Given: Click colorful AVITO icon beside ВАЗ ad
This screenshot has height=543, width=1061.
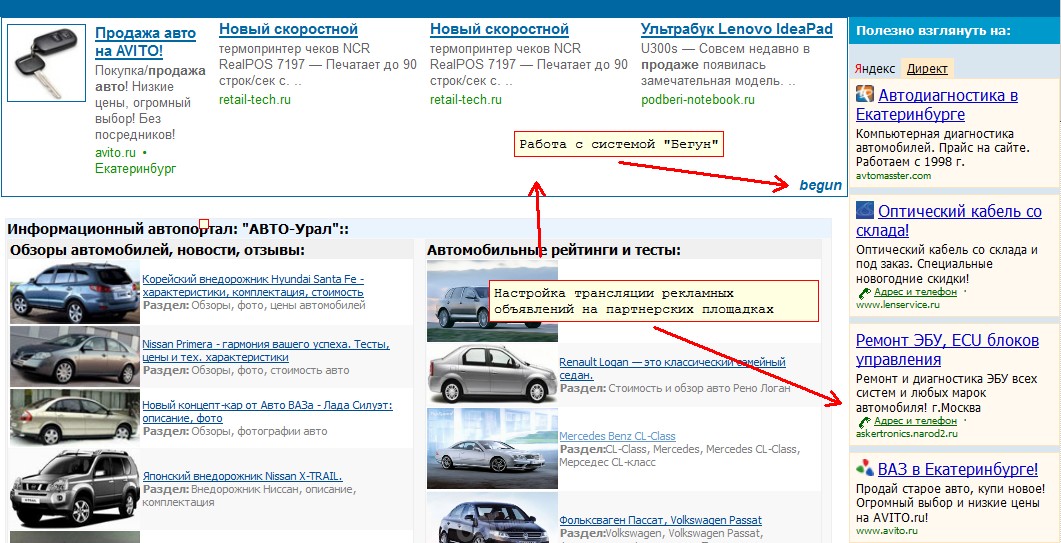Looking at the screenshot, I should click(x=864, y=468).
